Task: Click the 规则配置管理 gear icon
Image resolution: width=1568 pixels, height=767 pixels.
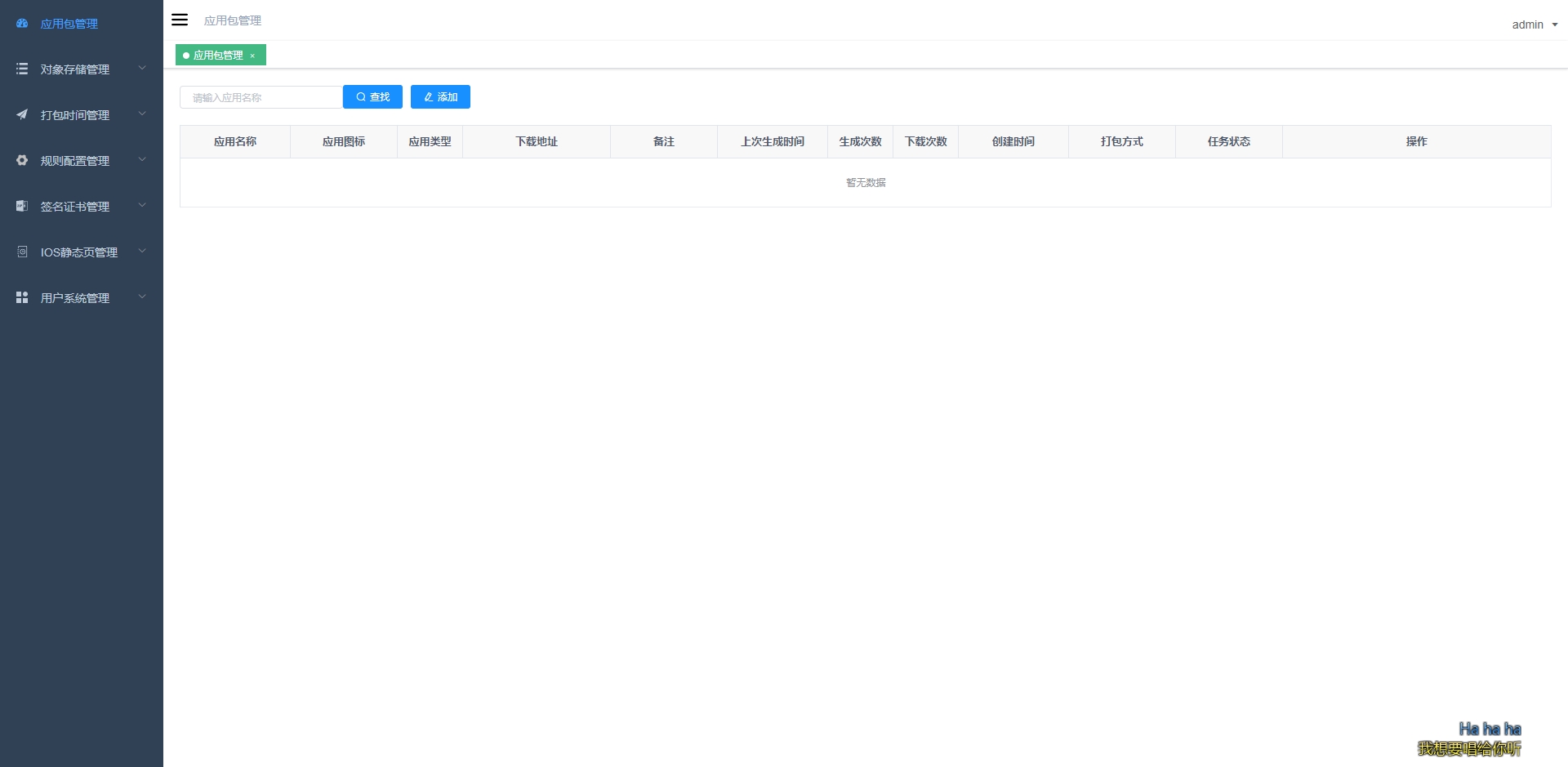Action: pyautogui.click(x=22, y=161)
